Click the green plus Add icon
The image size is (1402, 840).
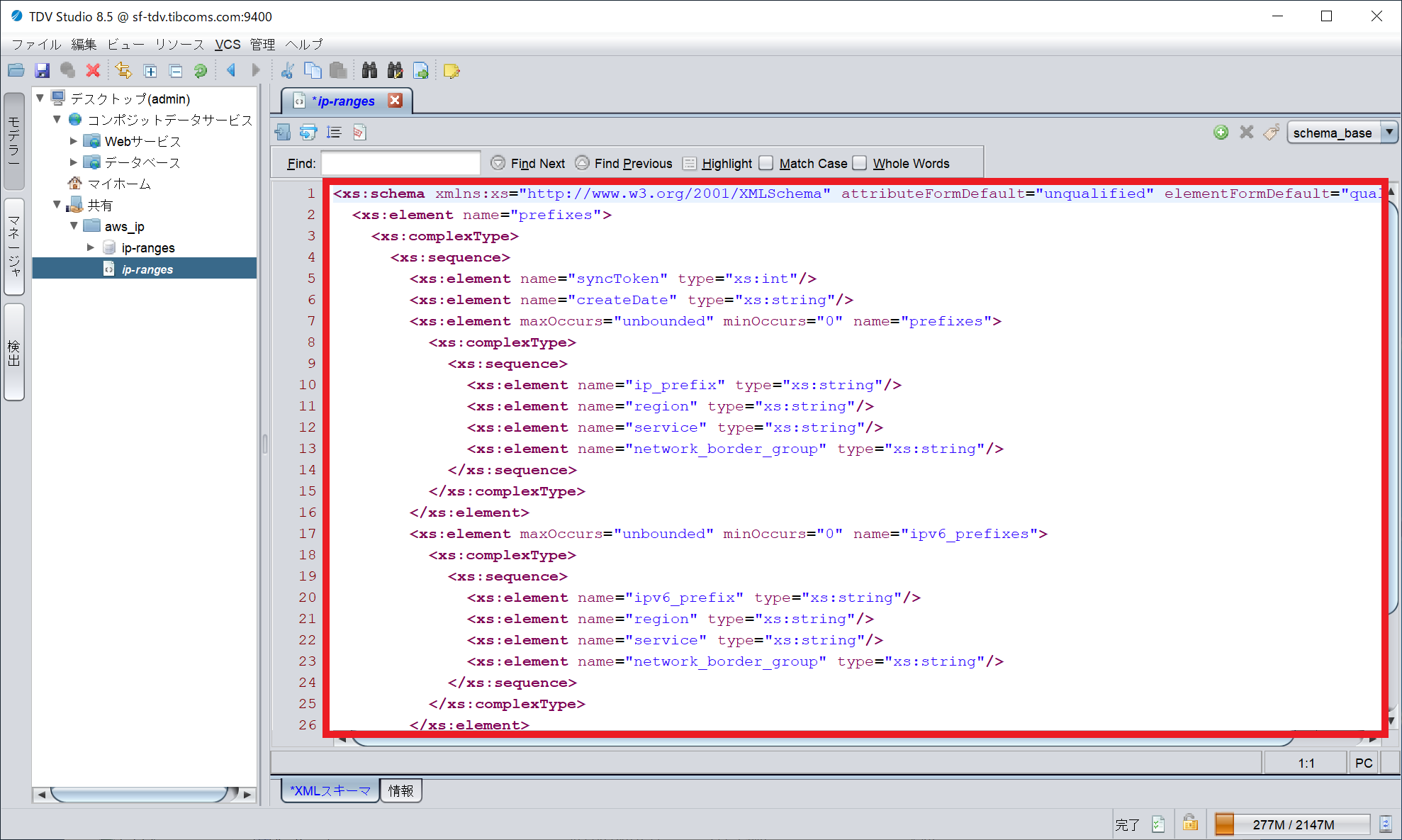pos(1221,132)
